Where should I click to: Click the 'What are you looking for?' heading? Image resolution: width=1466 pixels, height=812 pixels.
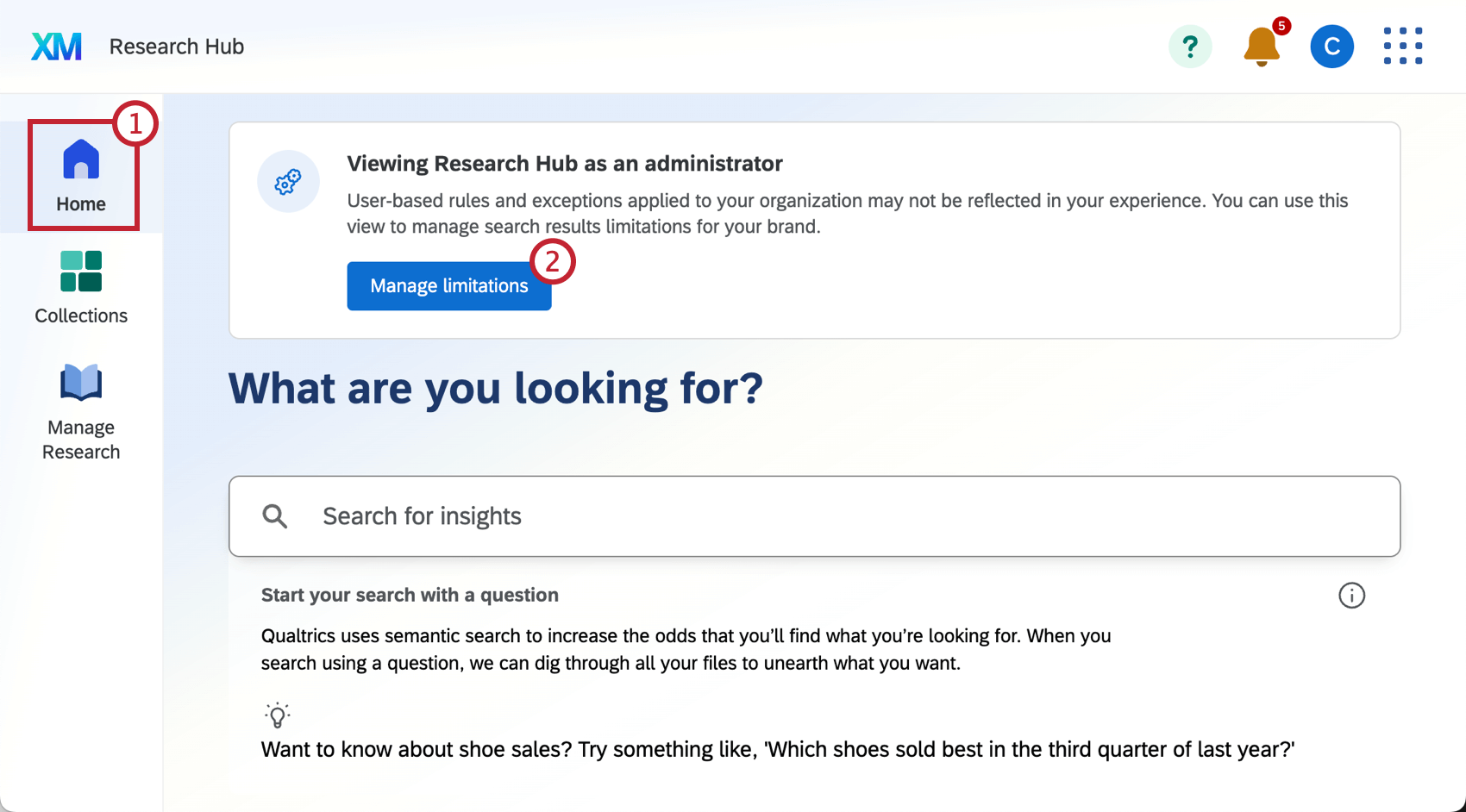tap(495, 389)
